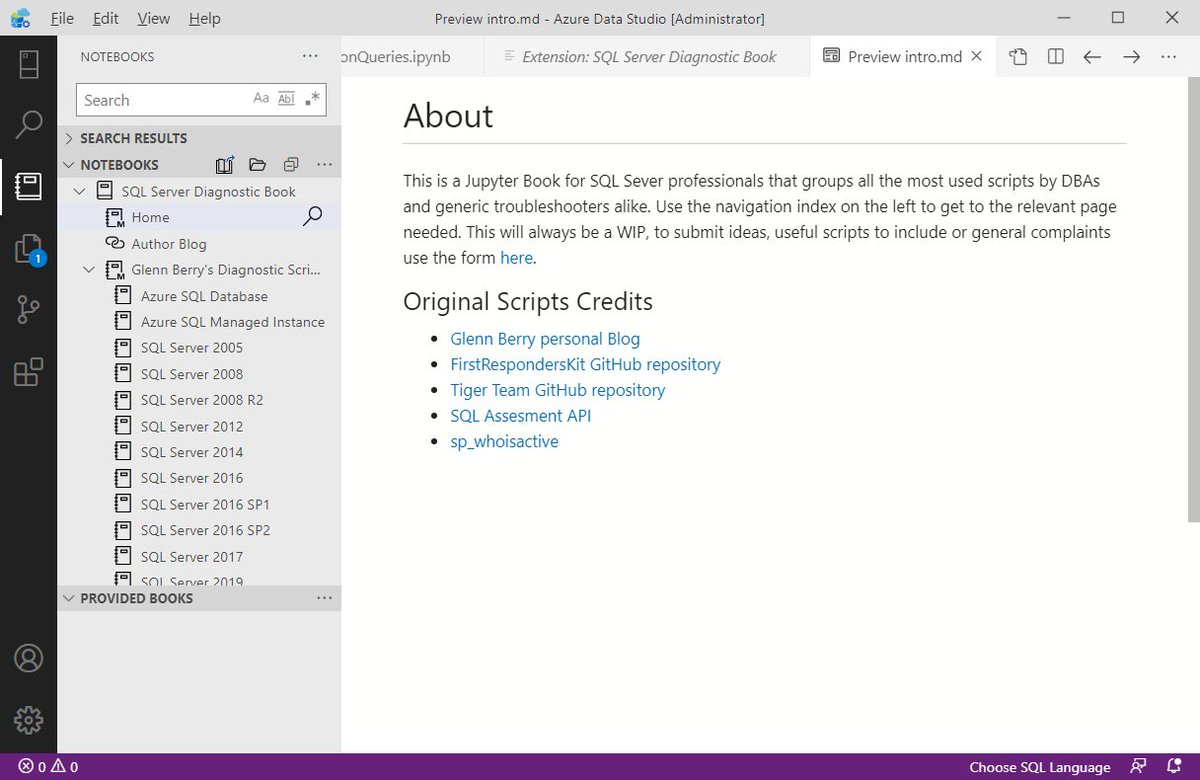Click the Split Editor icon

point(1055,57)
